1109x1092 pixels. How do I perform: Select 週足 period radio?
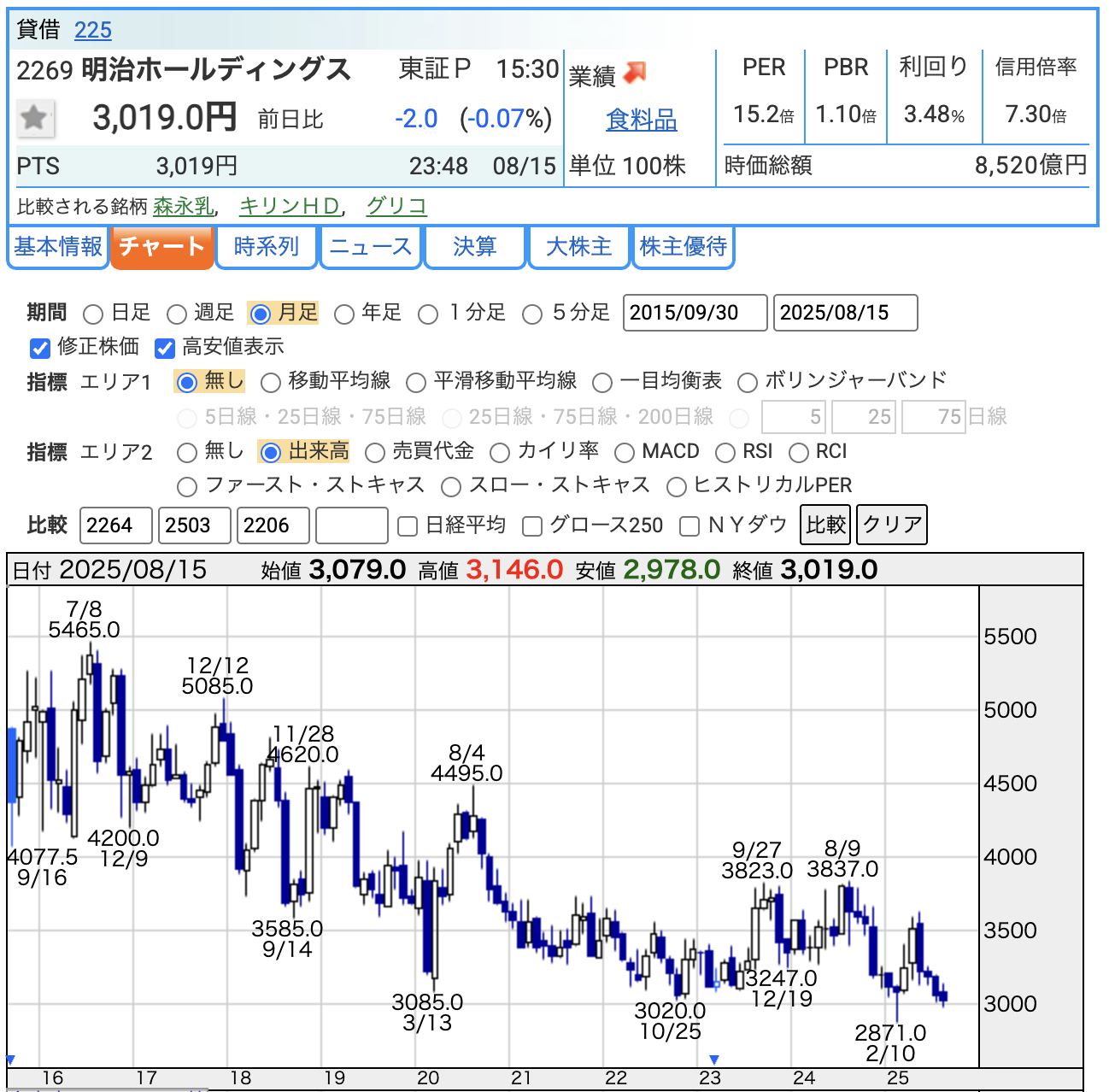coord(177,314)
